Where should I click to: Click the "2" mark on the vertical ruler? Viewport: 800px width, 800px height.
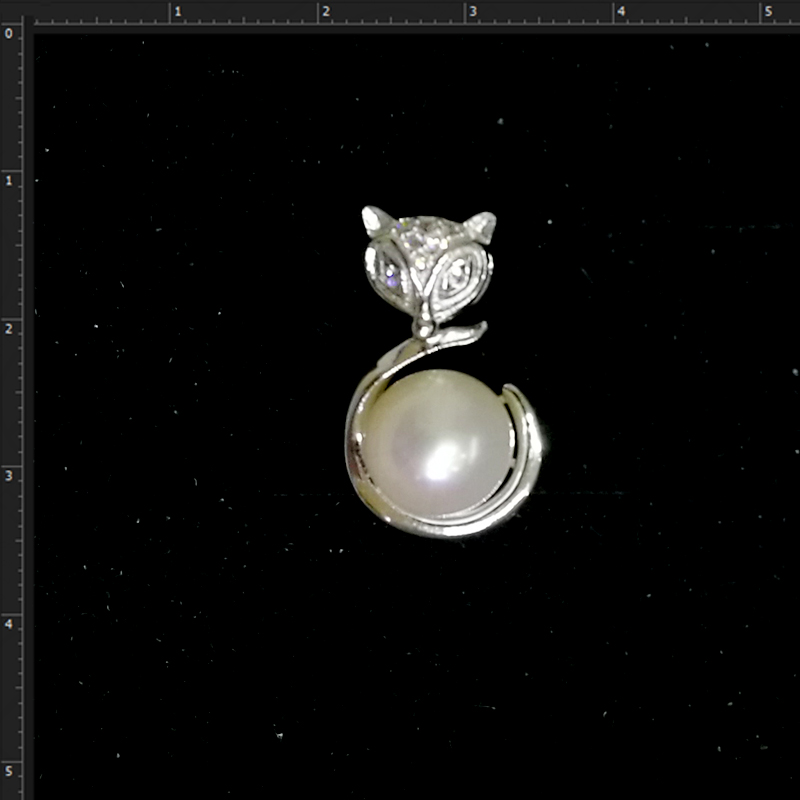[x=9, y=329]
